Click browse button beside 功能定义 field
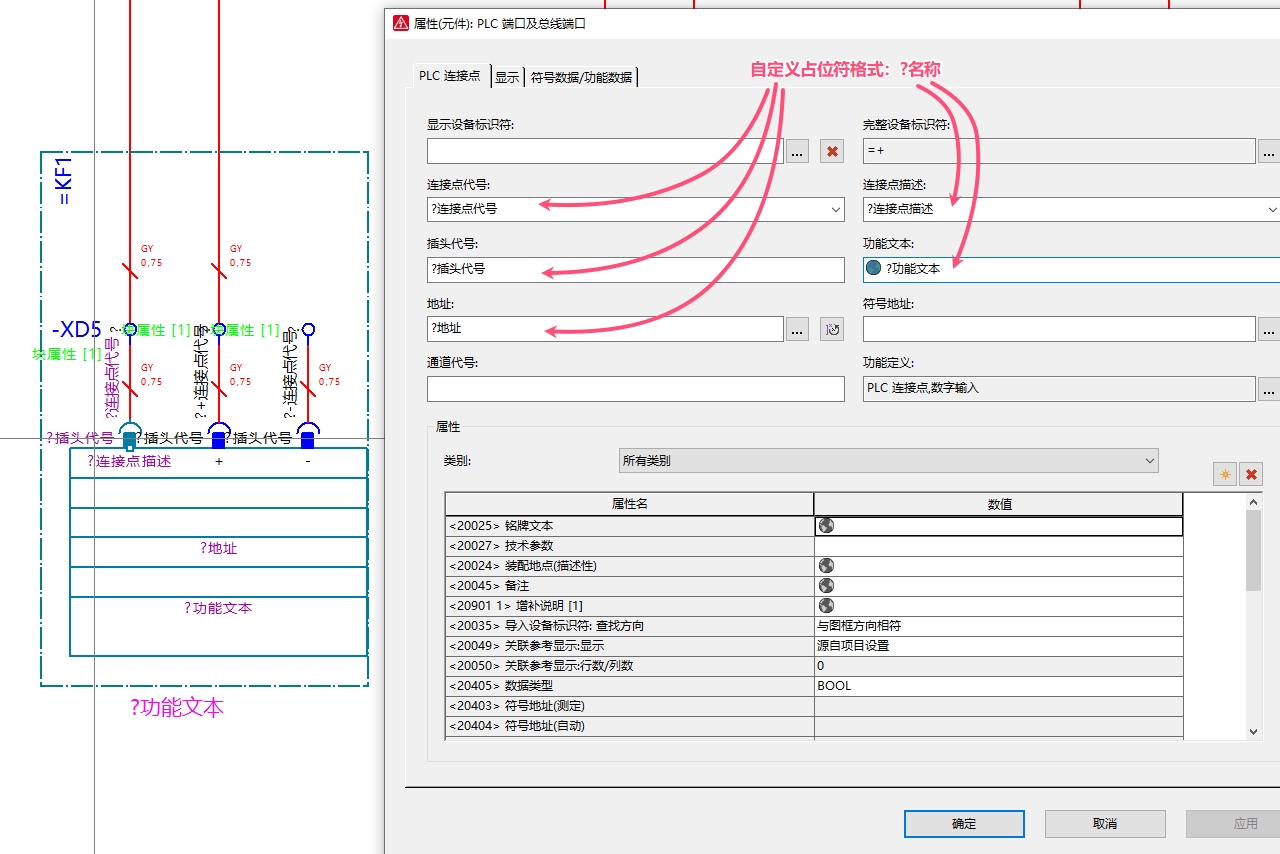This screenshot has width=1280, height=854. coord(1269,389)
